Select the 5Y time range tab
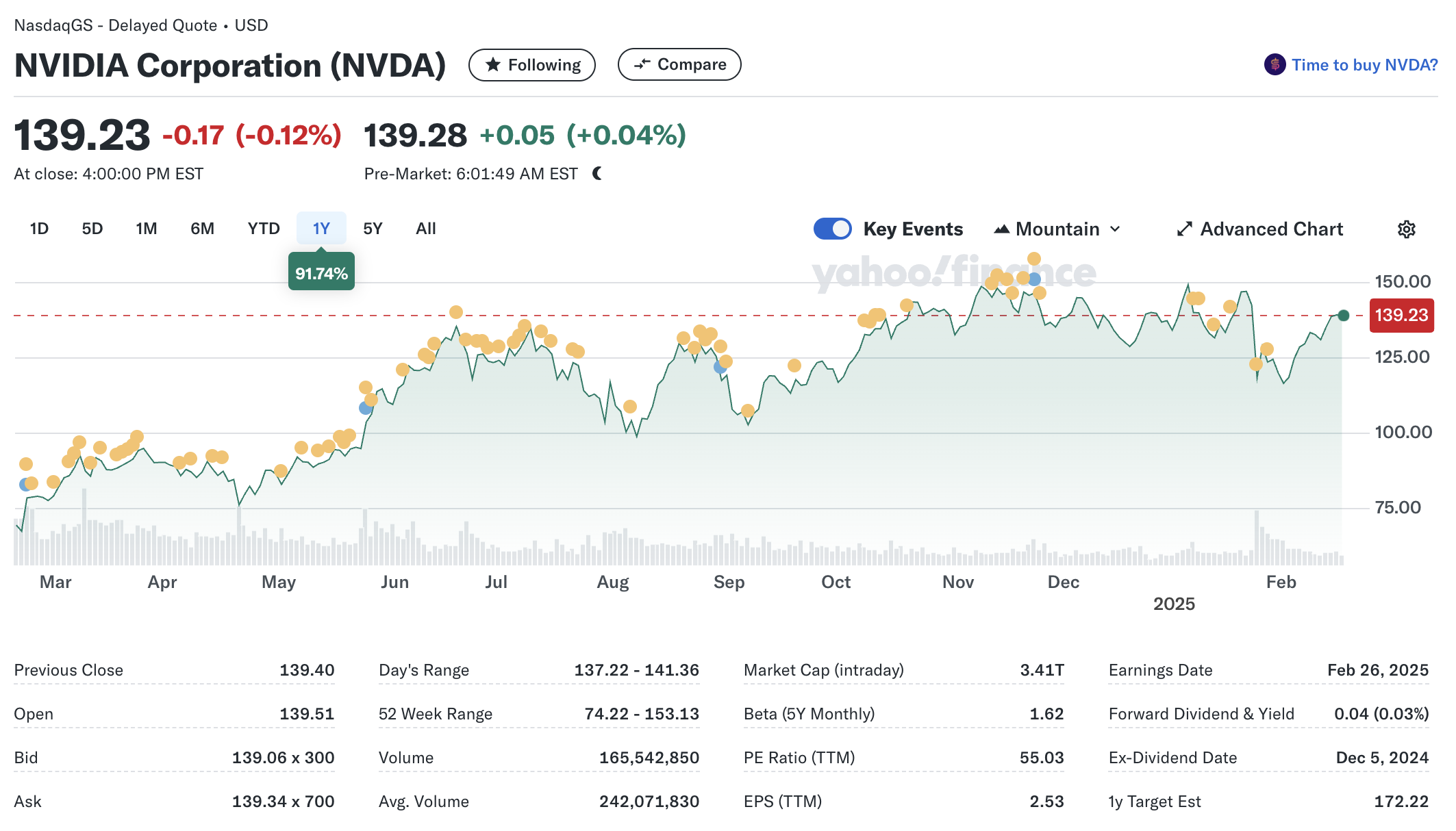Screen dimensions: 1456x831 [373, 229]
